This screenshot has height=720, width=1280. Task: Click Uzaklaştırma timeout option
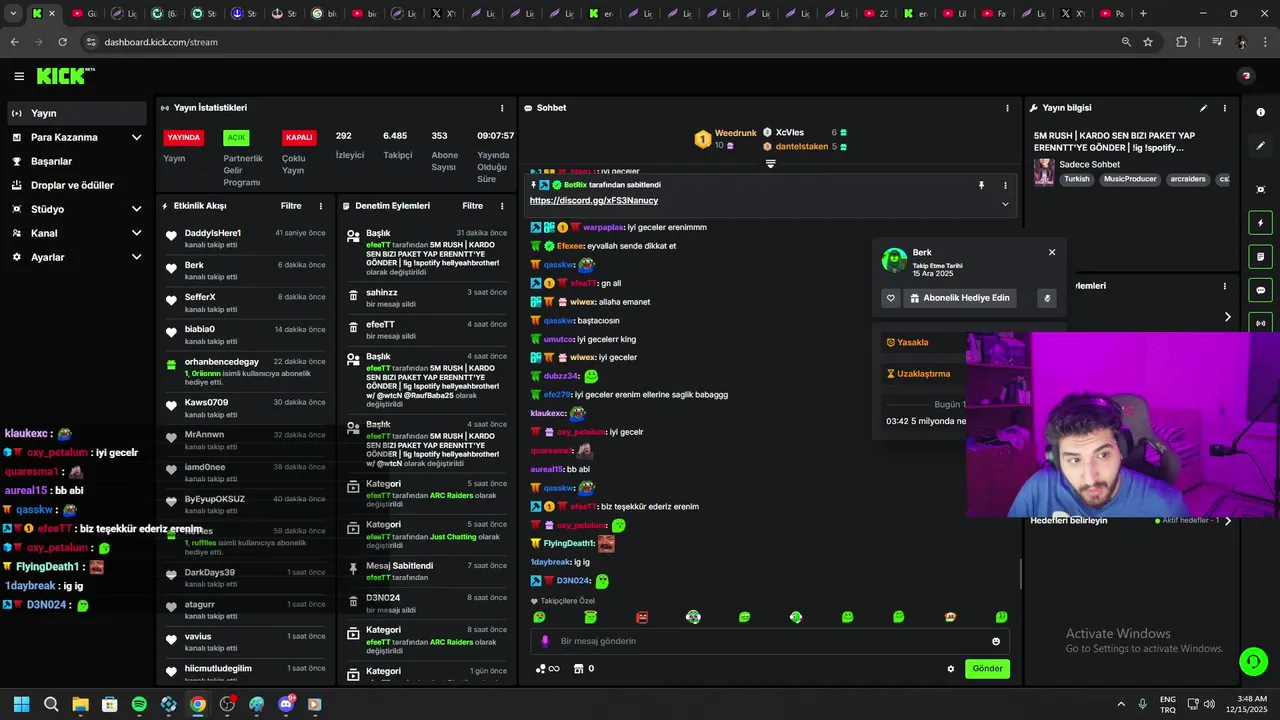pos(918,374)
